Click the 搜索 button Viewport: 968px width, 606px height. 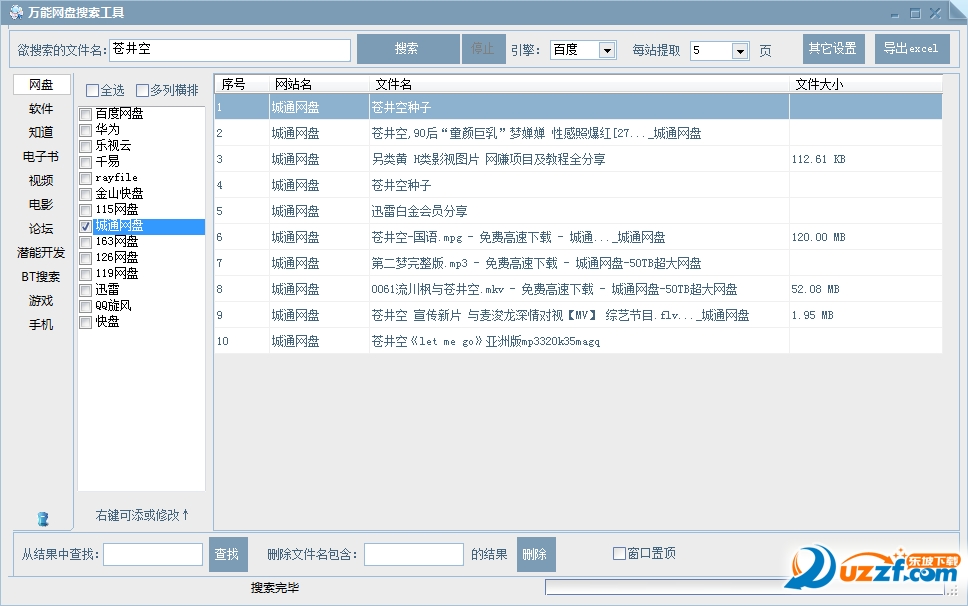(x=408, y=49)
